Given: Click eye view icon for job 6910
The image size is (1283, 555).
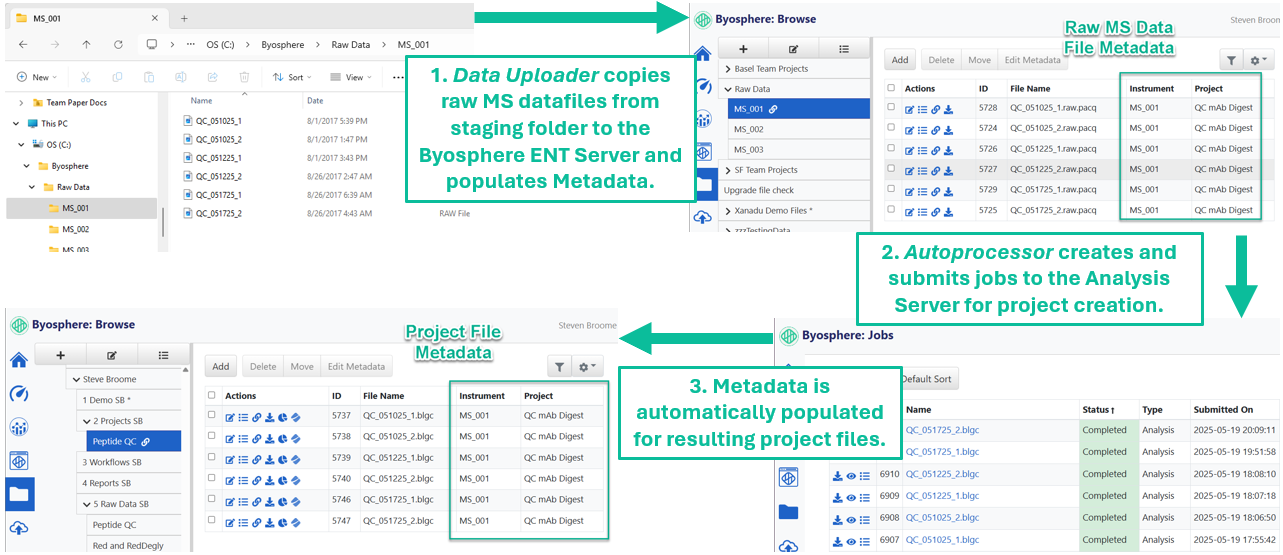Looking at the screenshot, I should pos(851,474).
